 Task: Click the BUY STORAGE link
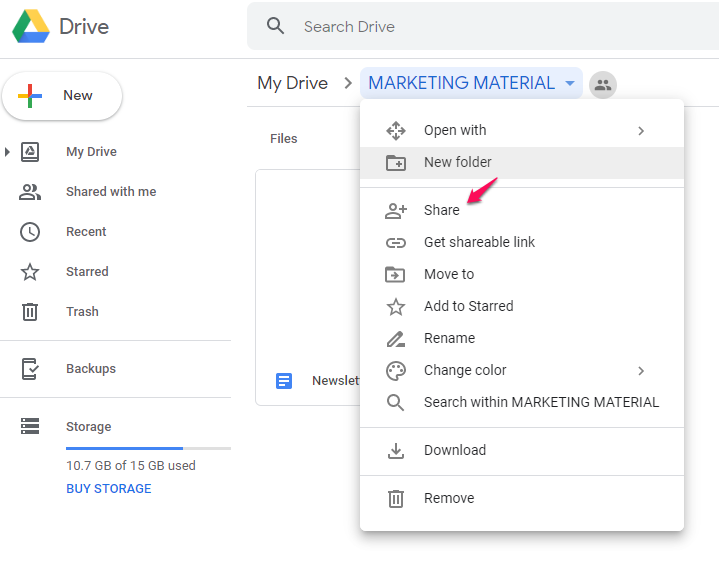(109, 489)
